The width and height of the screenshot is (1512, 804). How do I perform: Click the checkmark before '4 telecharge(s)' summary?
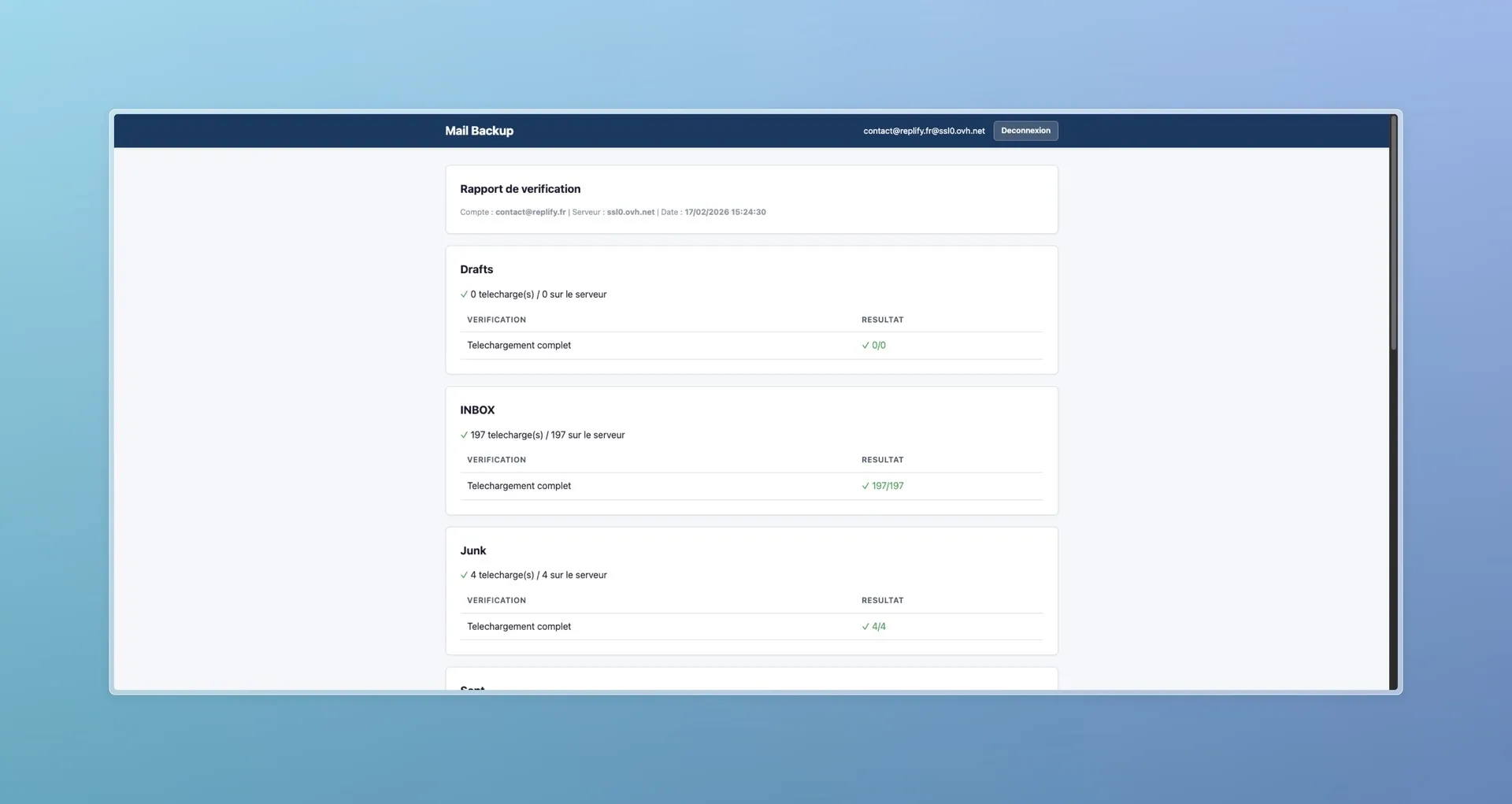464,576
